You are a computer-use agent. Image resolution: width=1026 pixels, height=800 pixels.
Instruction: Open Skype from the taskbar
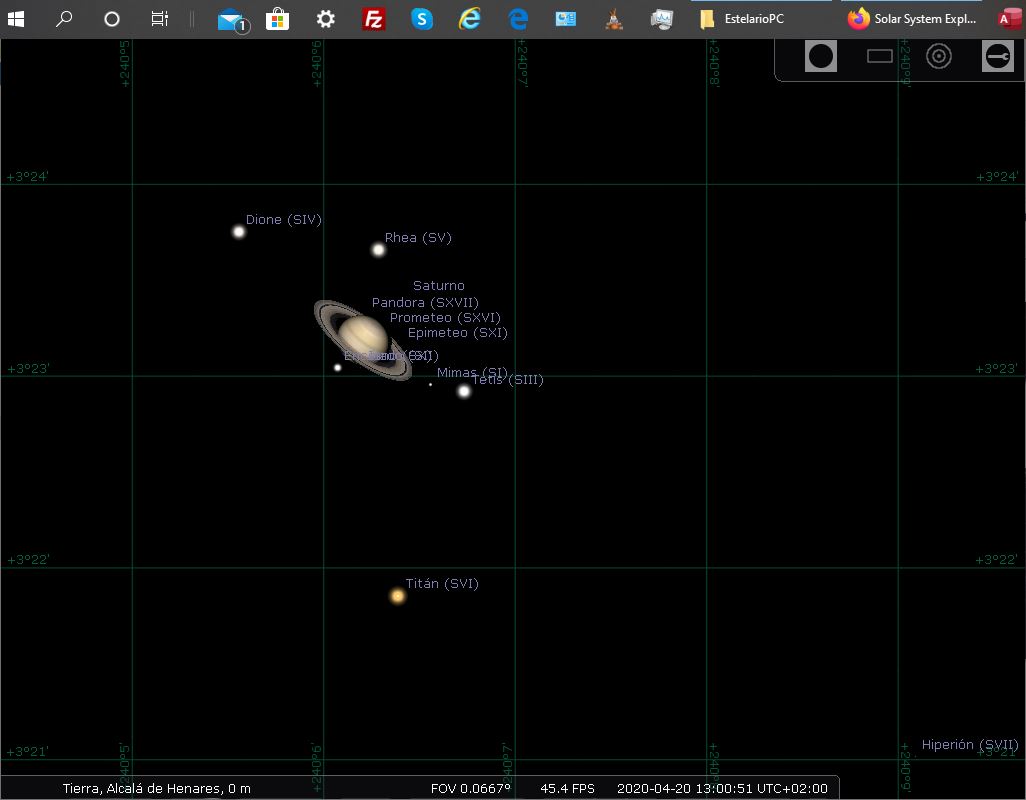point(422,19)
